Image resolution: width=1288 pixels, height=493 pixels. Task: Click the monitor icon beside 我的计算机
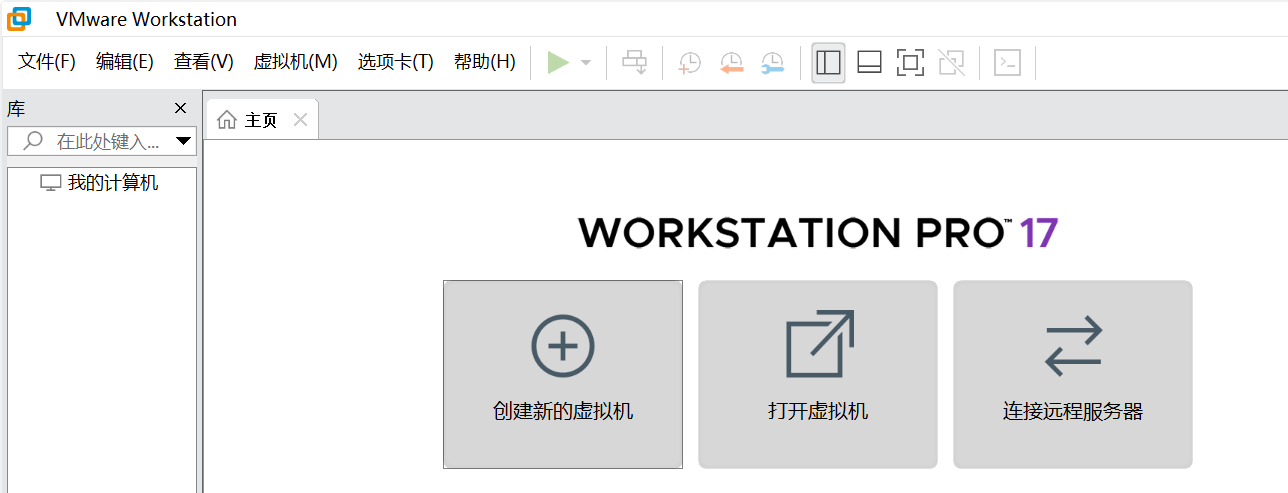pyautogui.click(x=50, y=183)
